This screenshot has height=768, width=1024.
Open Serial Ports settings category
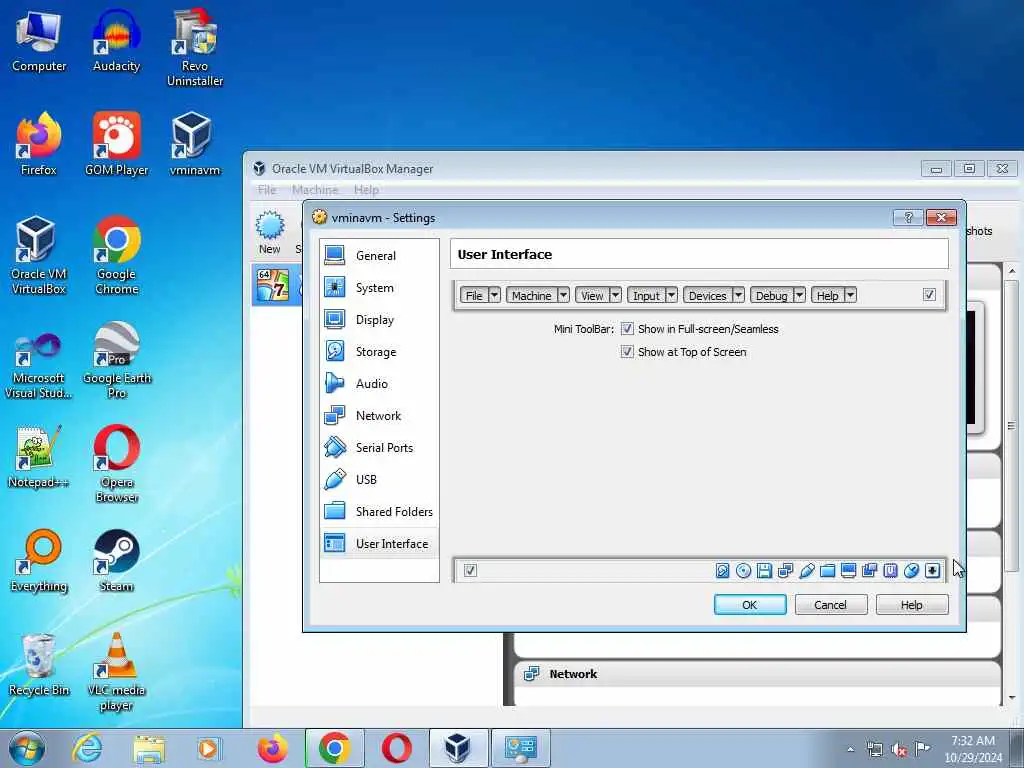[x=379, y=447]
